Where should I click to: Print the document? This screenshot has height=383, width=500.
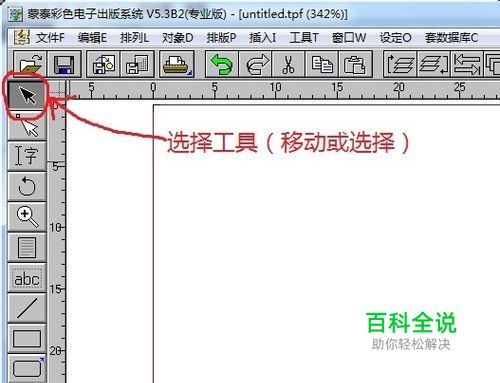click(x=177, y=64)
